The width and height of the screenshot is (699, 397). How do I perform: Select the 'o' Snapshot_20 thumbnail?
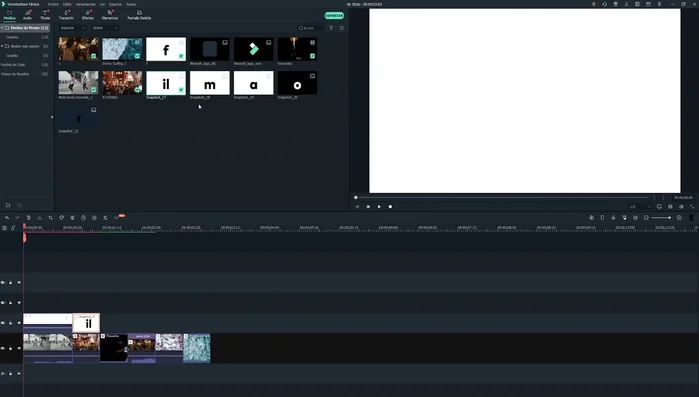coord(297,83)
